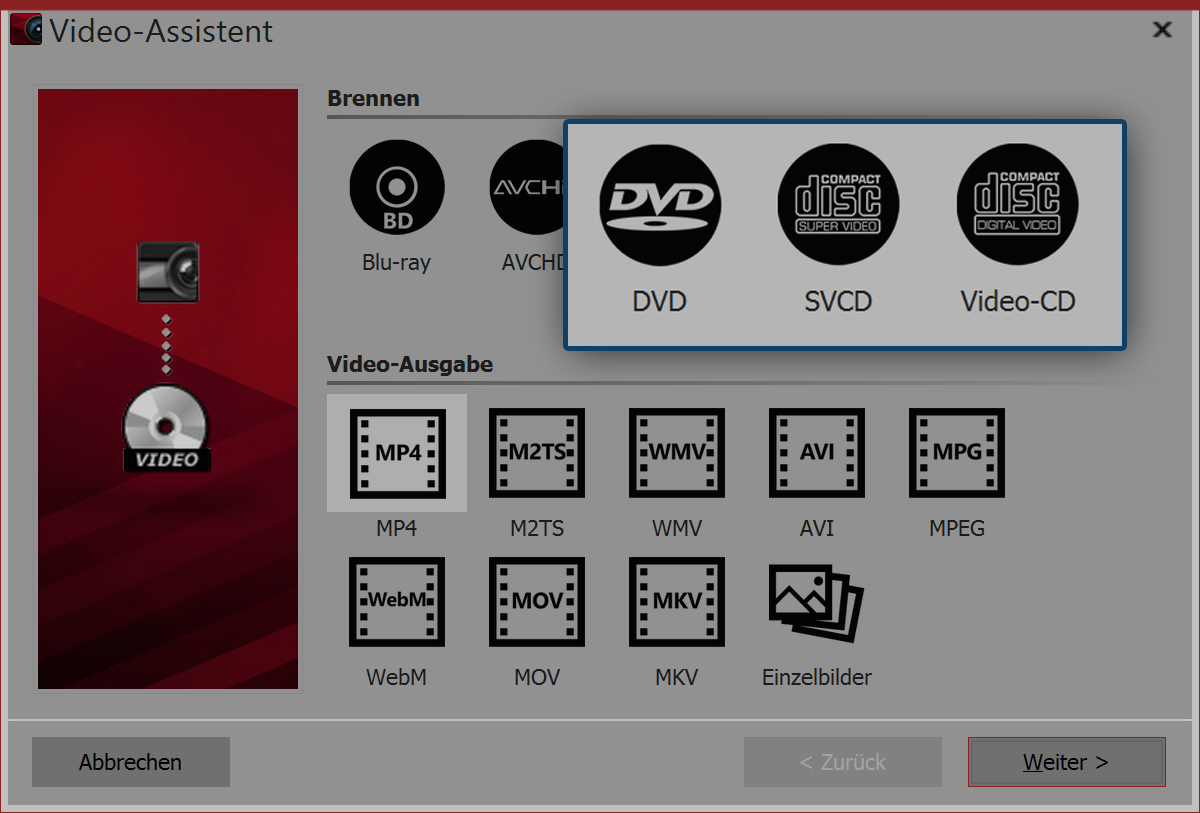1200x813 pixels.
Task: Close the Video-Assistent dialog
Action: tap(1161, 29)
